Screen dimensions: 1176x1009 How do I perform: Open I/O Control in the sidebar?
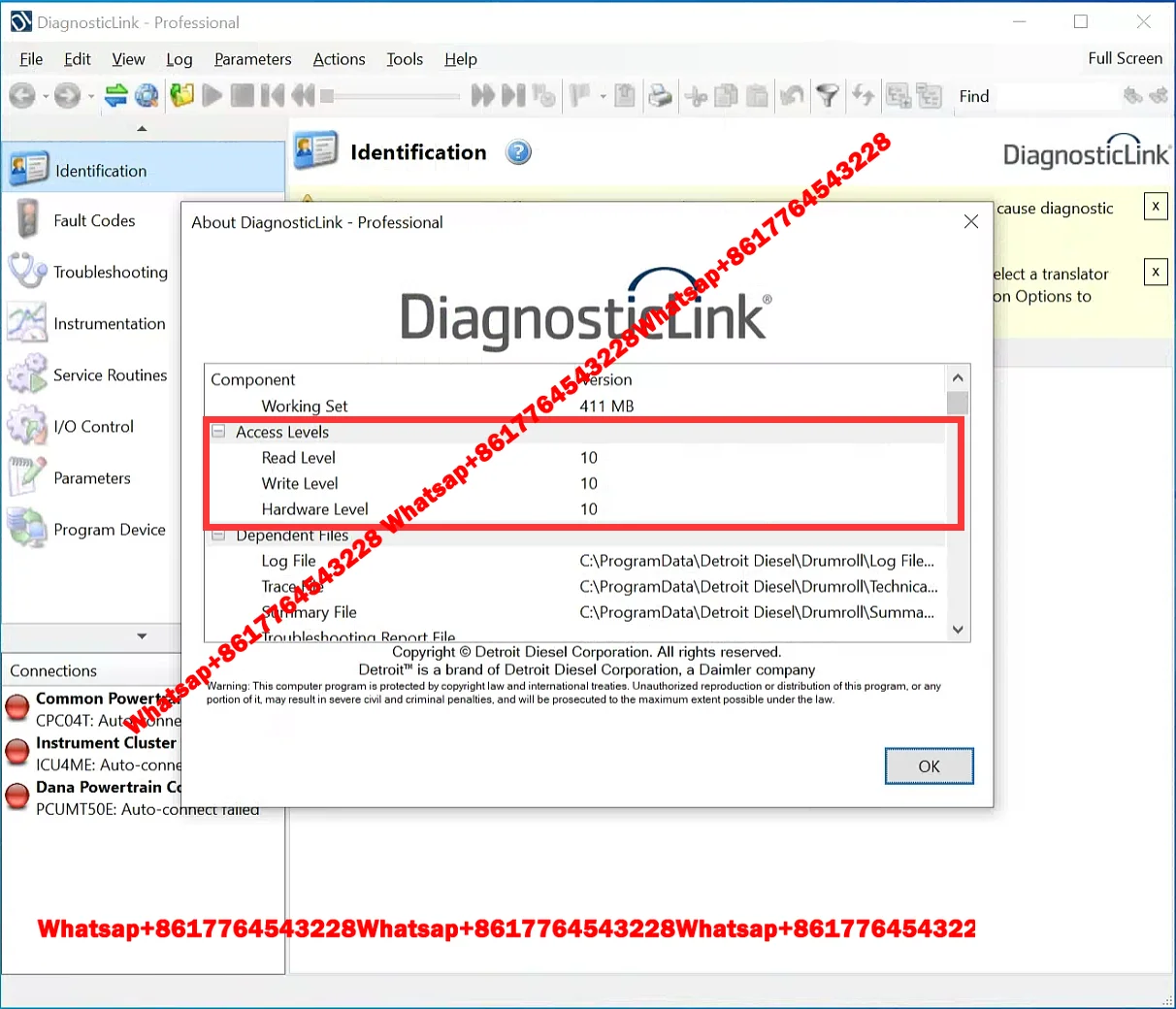pyautogui.click(x=93, y=426)
